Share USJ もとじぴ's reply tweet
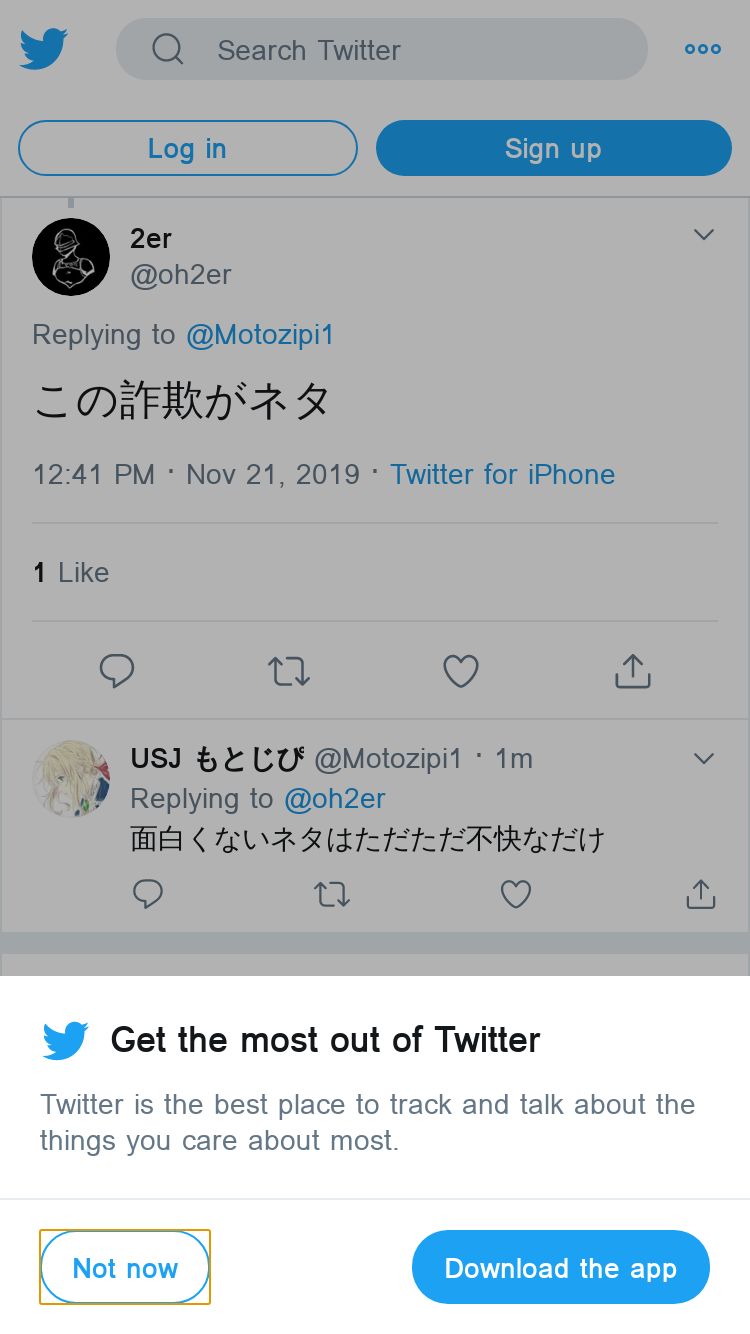This screenshot has height=1334, width=750. tap(701, 893)
